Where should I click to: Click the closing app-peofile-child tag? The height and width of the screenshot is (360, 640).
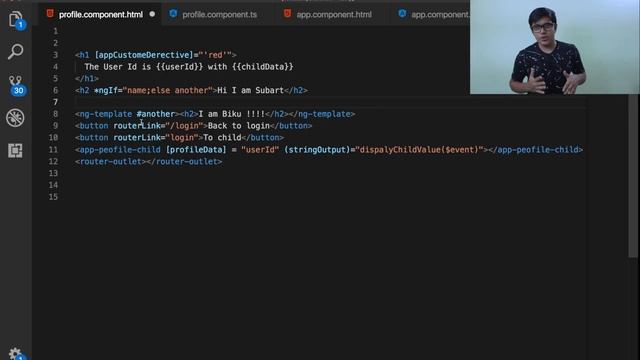coord(536,150)
